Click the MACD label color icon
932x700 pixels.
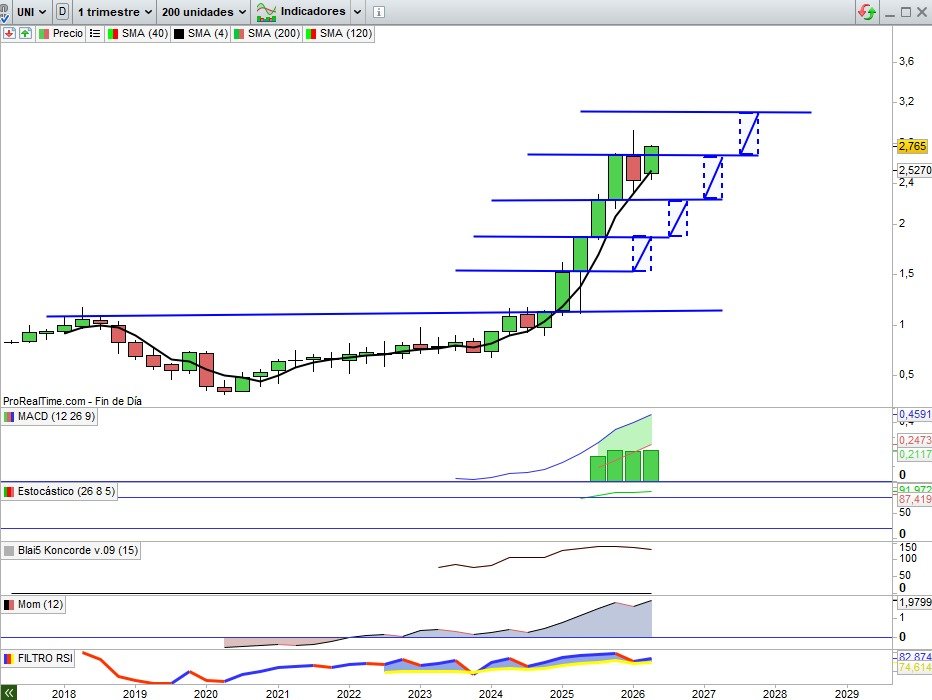tap(9, 417)
